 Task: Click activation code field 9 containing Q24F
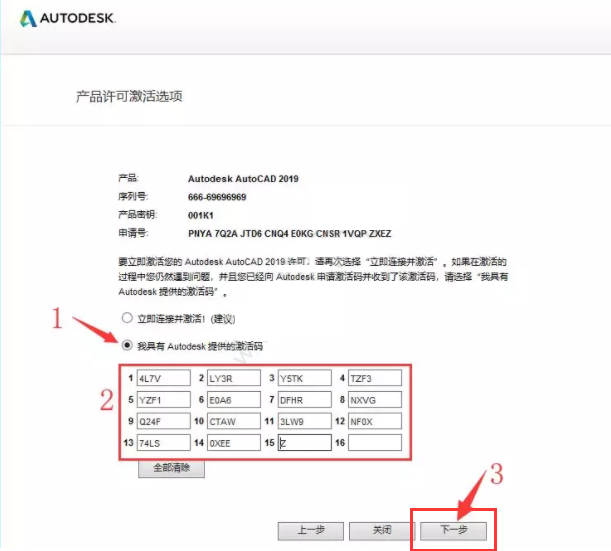tap(164, 421)
